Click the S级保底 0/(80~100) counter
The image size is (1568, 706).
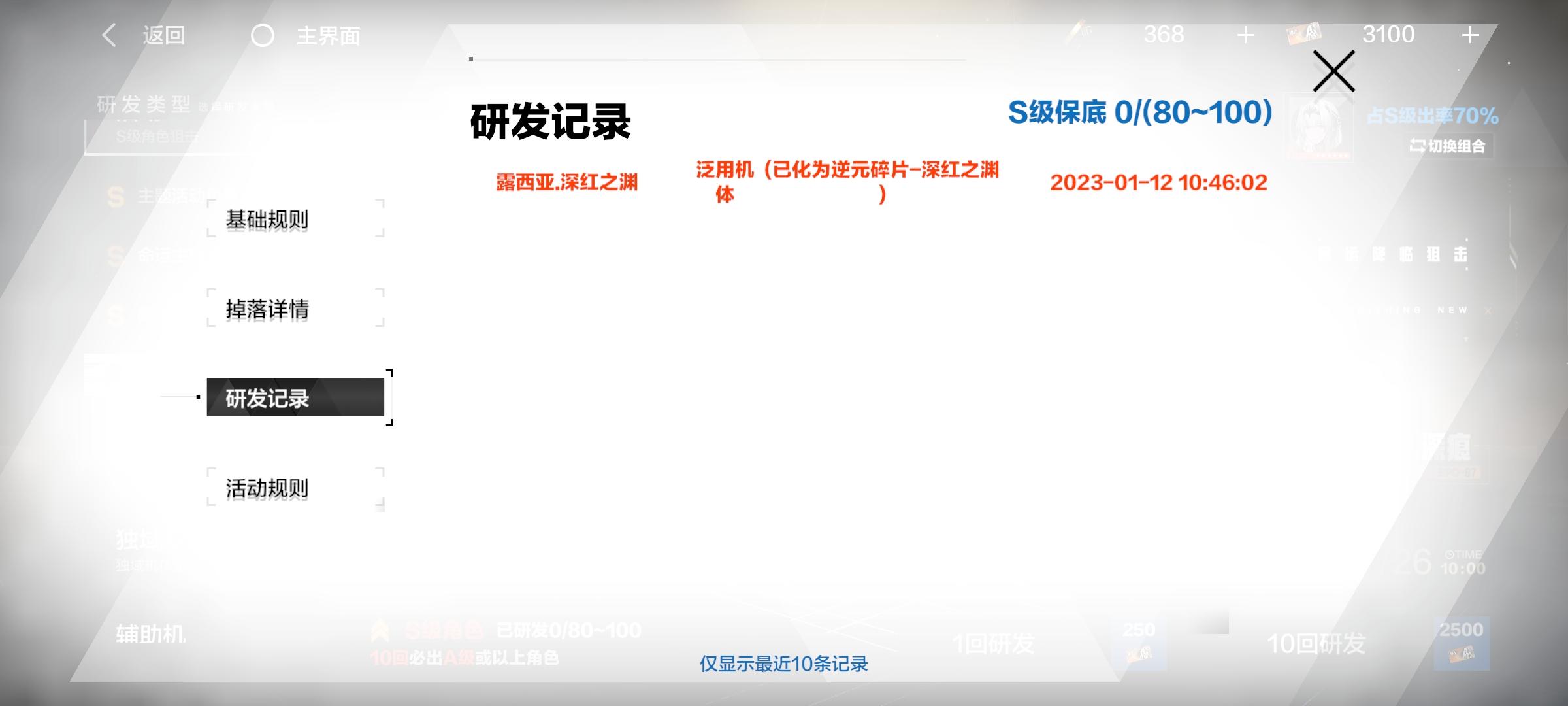coord(1140,112)
